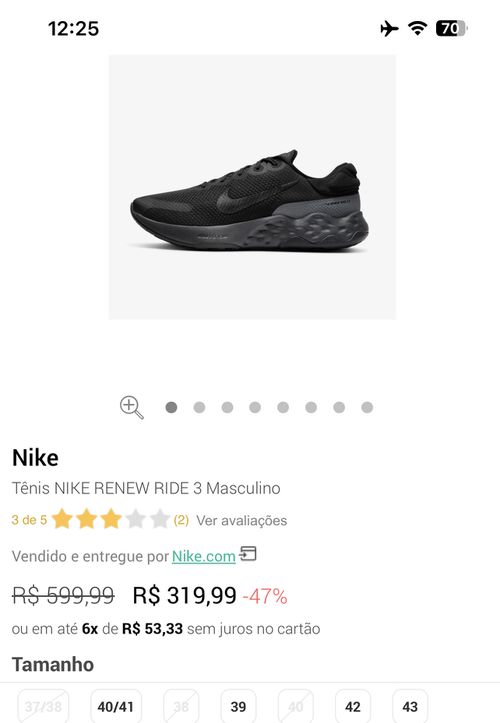Screen dimensions: 500x723
Task: Jump to the last carousel dot
Action: pyautogui.click(x=367, y=407)
